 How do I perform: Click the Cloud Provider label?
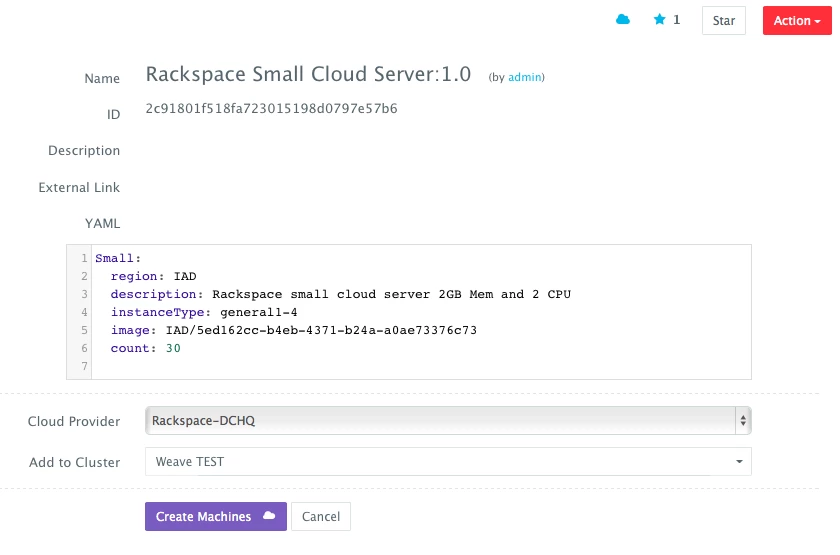(74, 422)
